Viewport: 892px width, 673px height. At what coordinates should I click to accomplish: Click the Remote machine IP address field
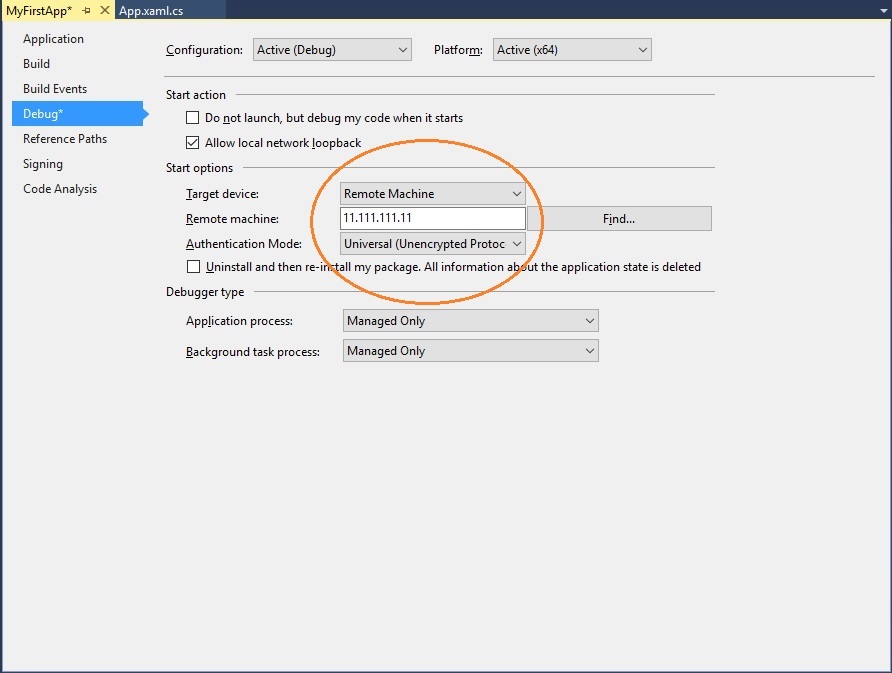(x=432, y=218)
